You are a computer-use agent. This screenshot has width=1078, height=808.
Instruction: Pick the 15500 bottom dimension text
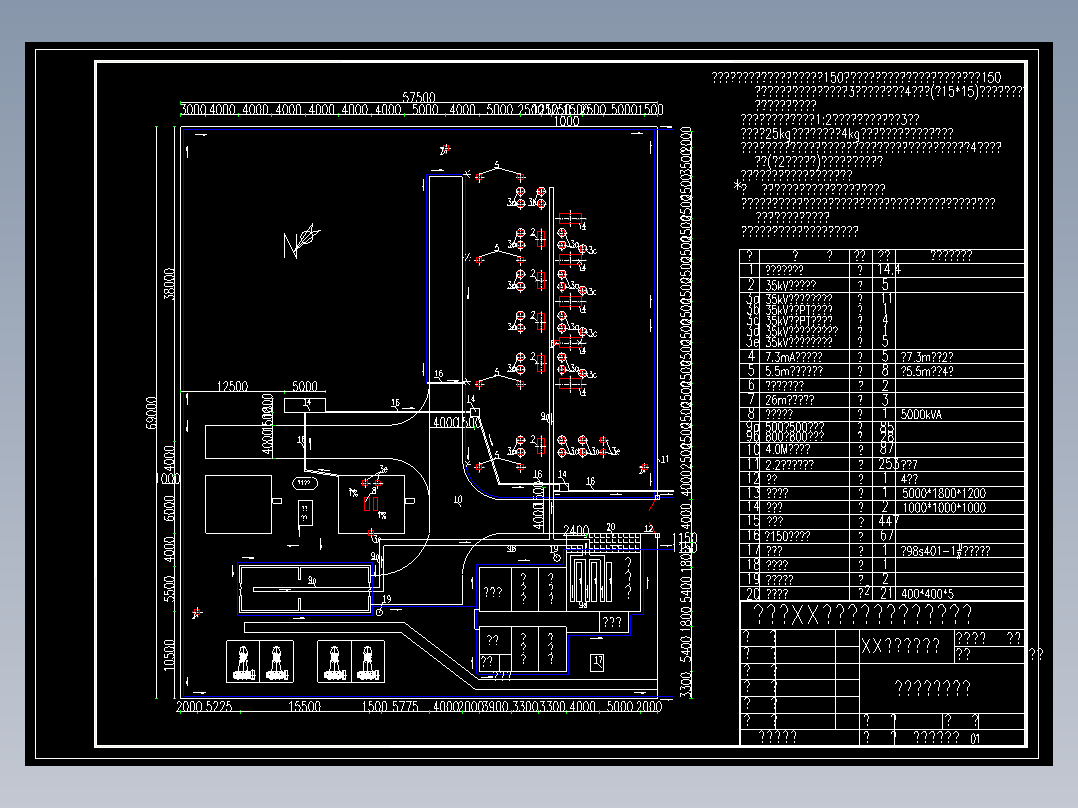coord(305,706)
